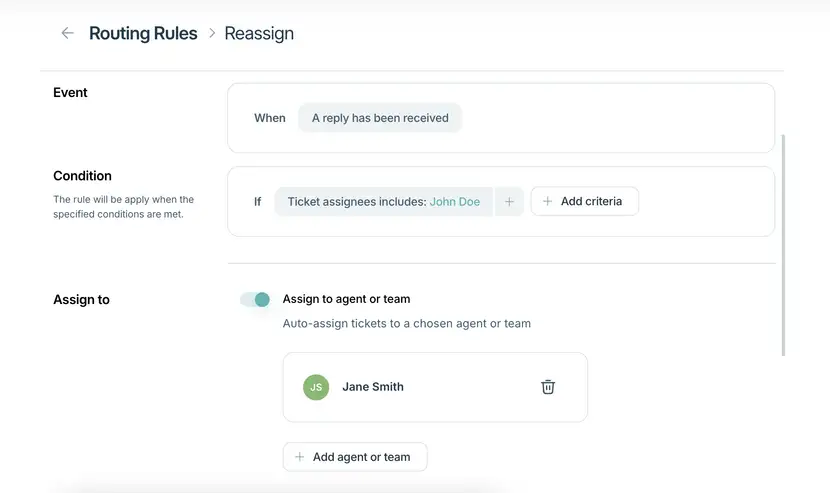Delete Jane Smith using trash icon

tap(548, 387)
